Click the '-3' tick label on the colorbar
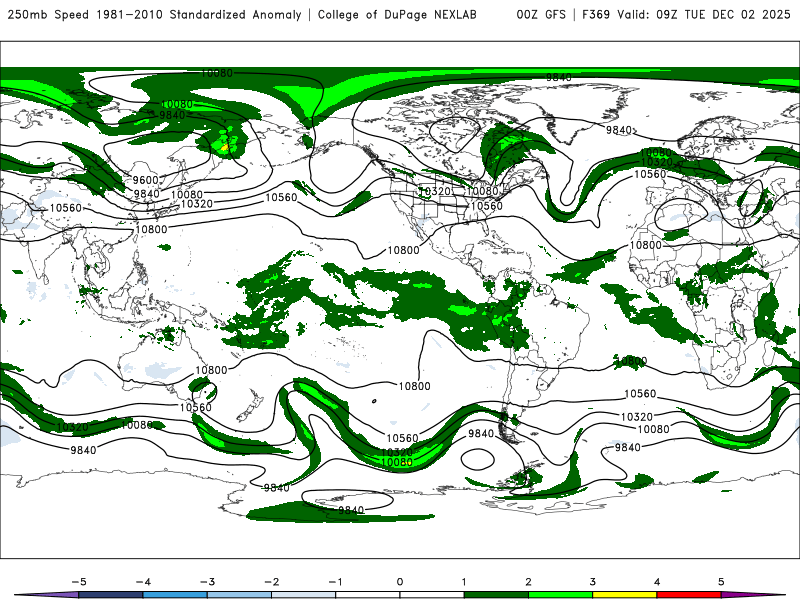This screenshot has height=600, width=800. [207, 582]
